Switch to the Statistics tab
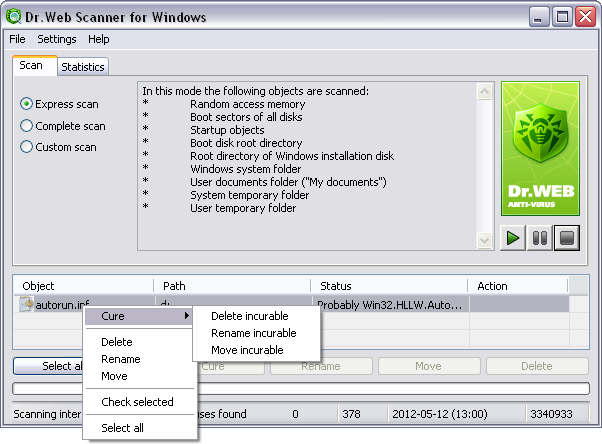The image size is (602, 444). click(x=83, y=67)
